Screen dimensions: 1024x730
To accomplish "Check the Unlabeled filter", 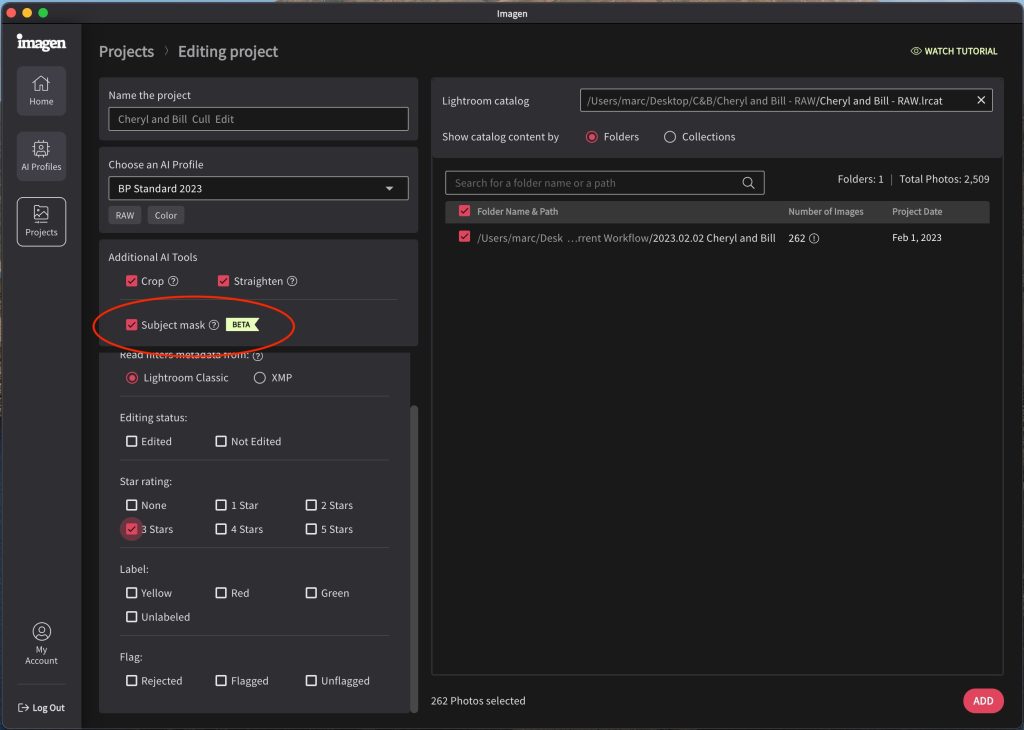I will (131, 616).
